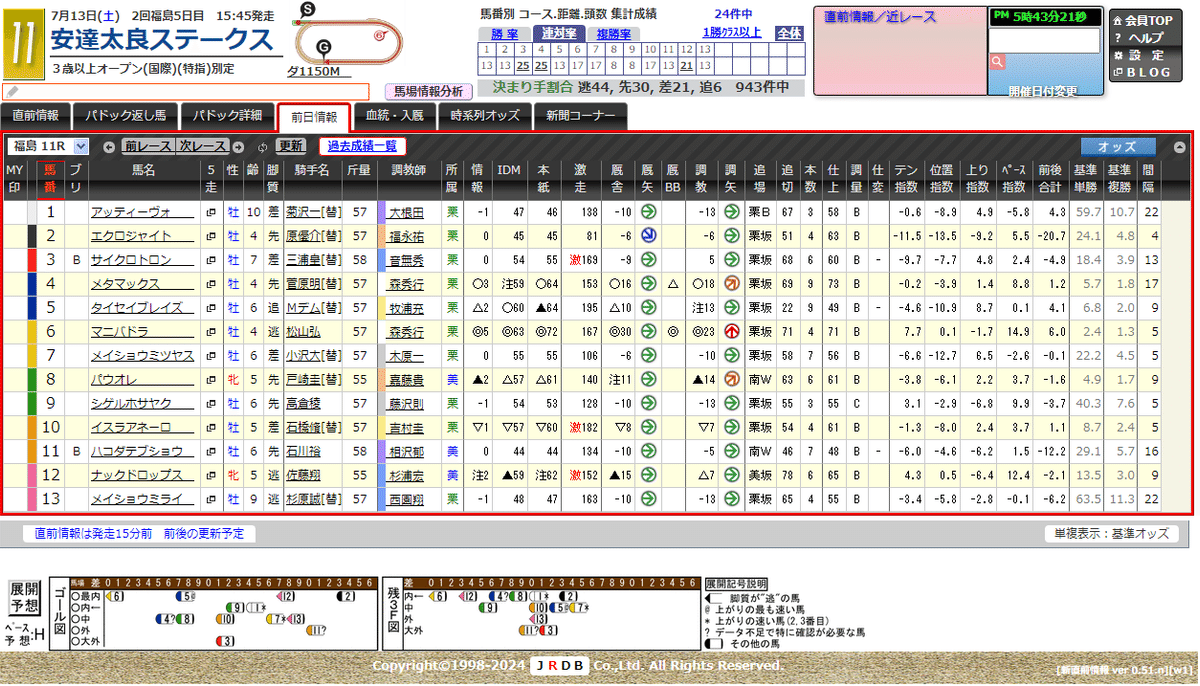Switch the stats display to 勝率
Viewport: 1200px width, 686px height.
(505, 32)
